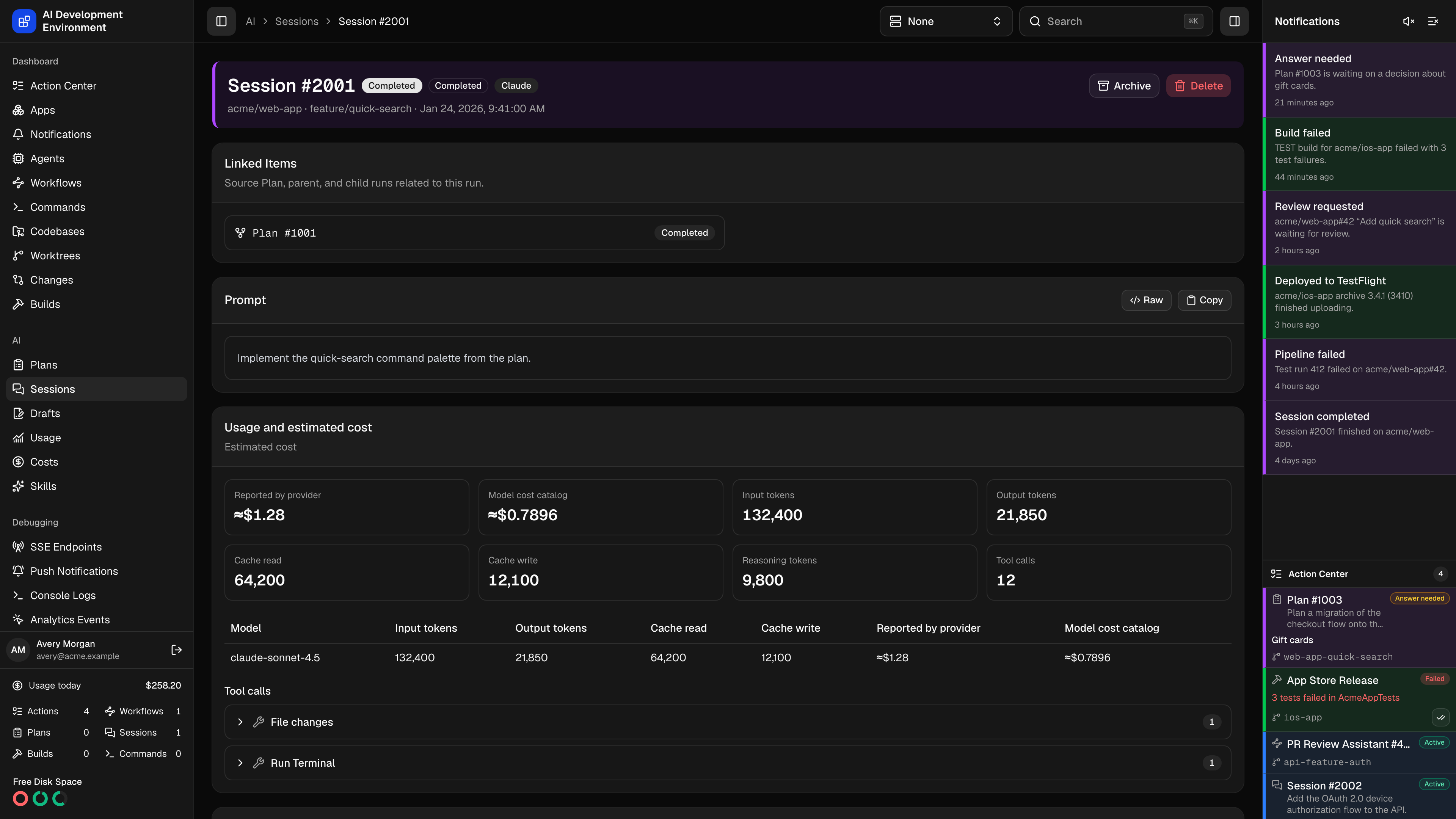Open the None selector dropdown
1456x819 pixels.
pos(946,22)
